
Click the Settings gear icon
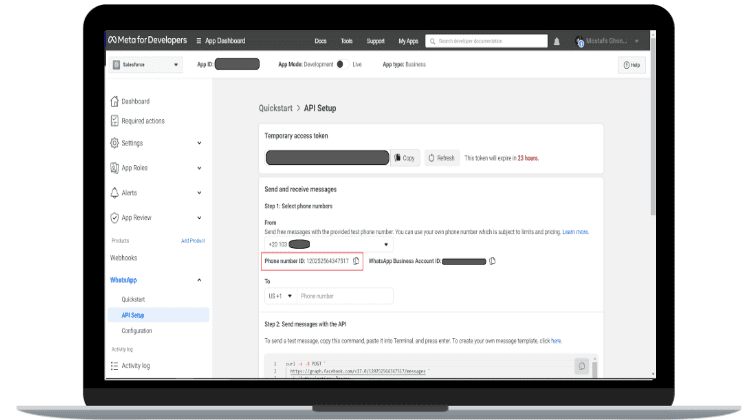(x=114, y=143)
